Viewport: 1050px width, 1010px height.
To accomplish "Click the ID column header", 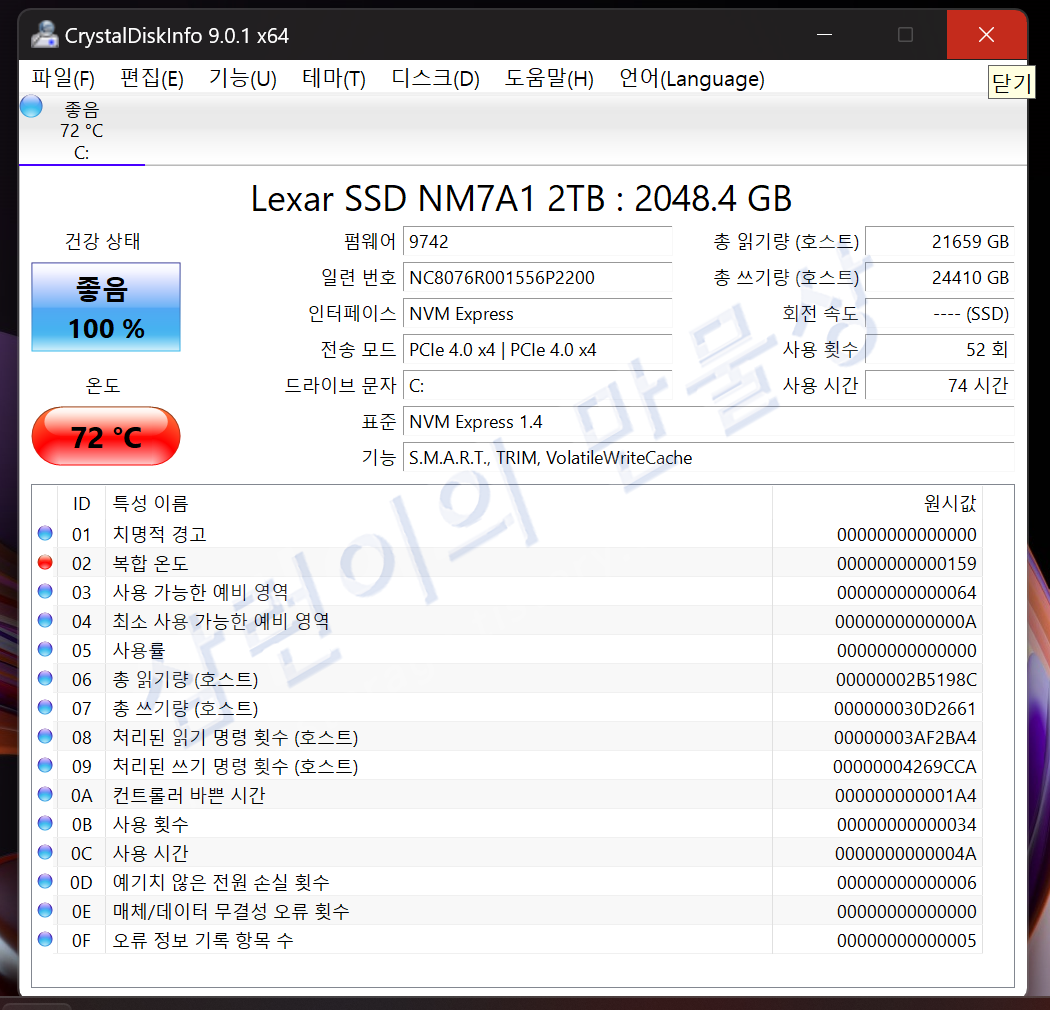I will [x=82, y=503].
